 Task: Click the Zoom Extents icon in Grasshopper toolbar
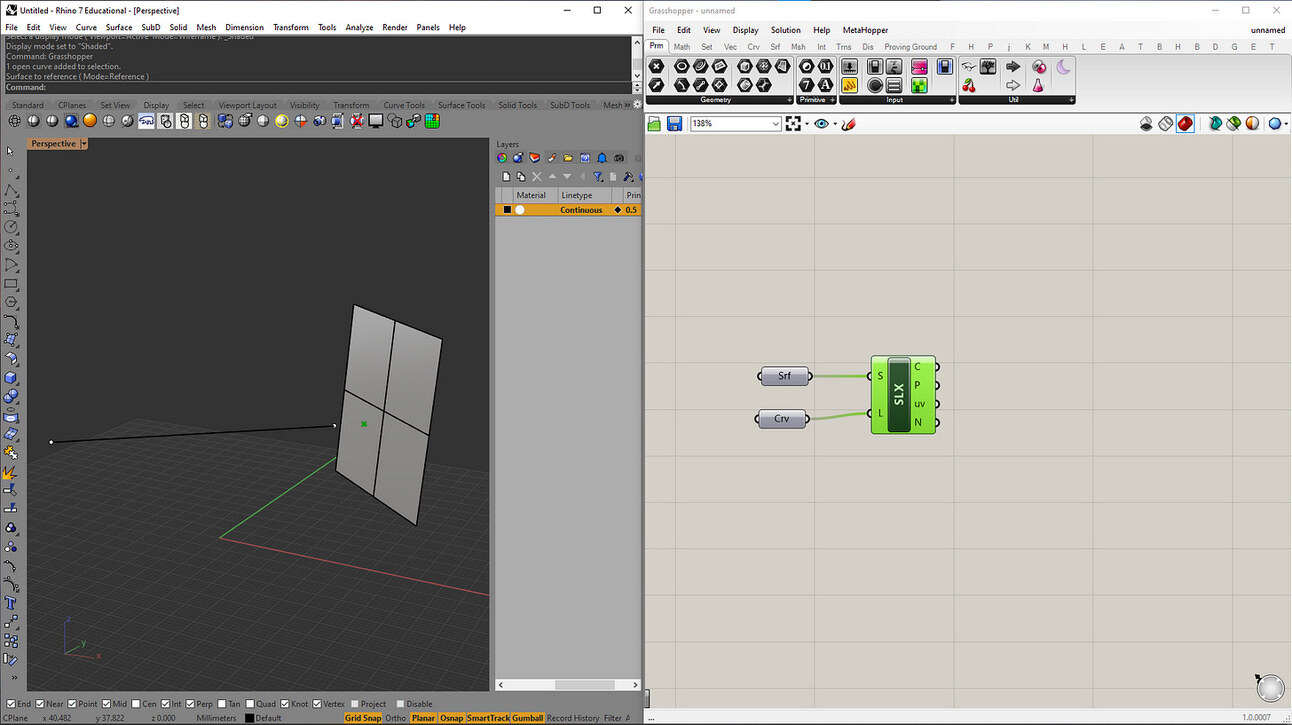click(x=793, y=124)
